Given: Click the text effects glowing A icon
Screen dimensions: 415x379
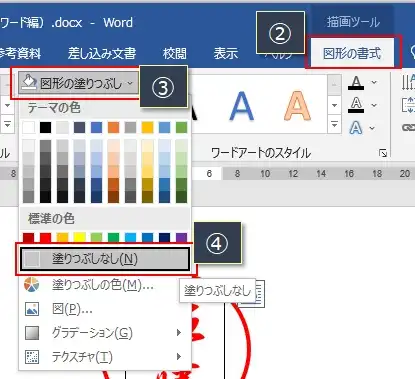Looking at the screenshot, I should tap(355, 128).
